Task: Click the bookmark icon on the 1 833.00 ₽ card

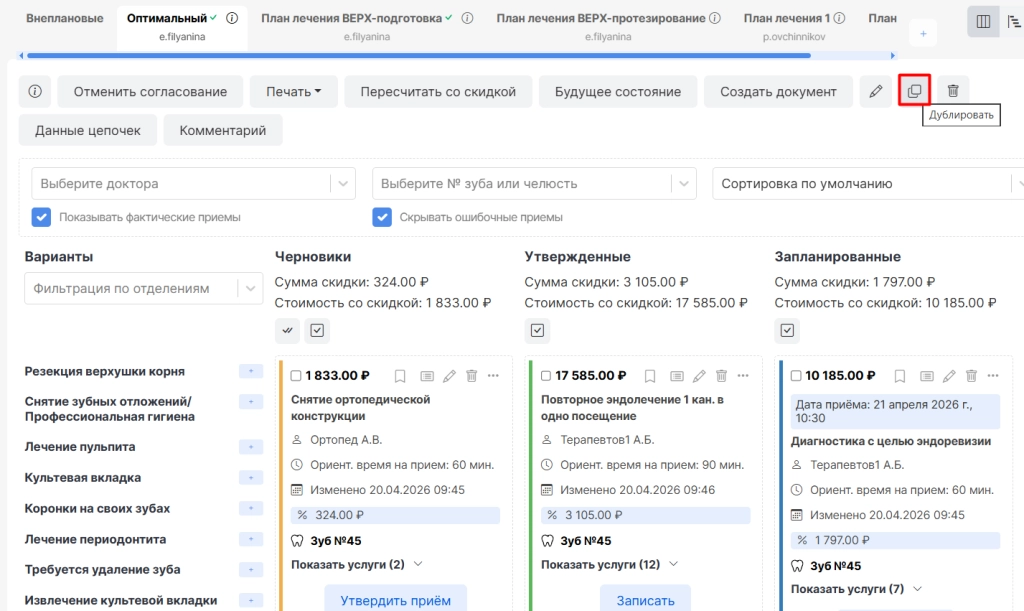Action: pos(400,376)
